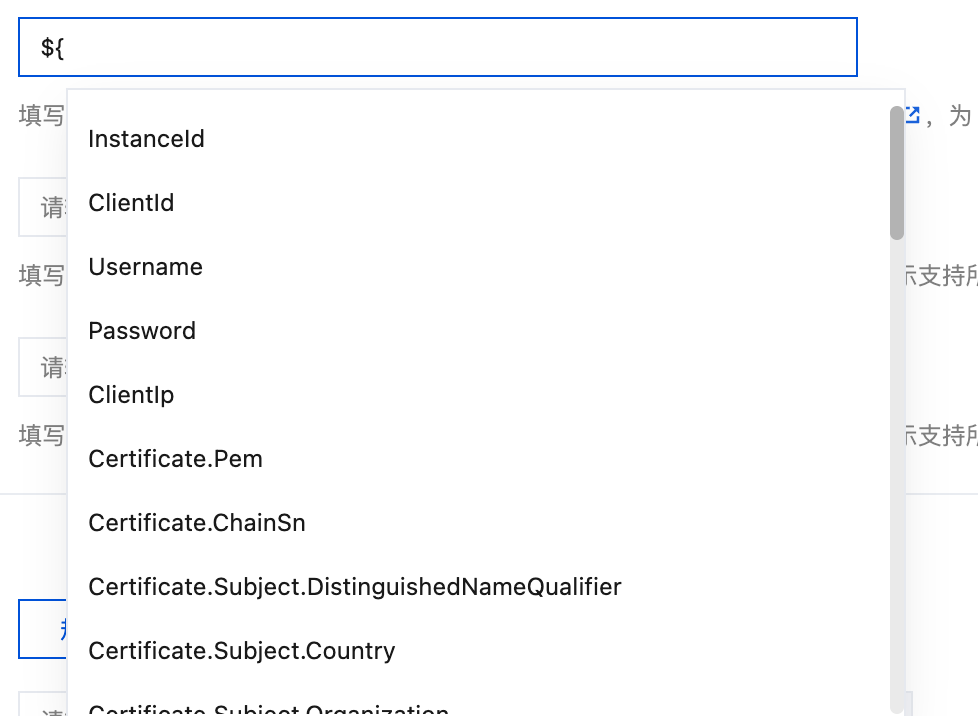Select Password from the suggestions
The height and width of the screenshot is (716, 978).
pyautogui.click(x=142, y=331)
